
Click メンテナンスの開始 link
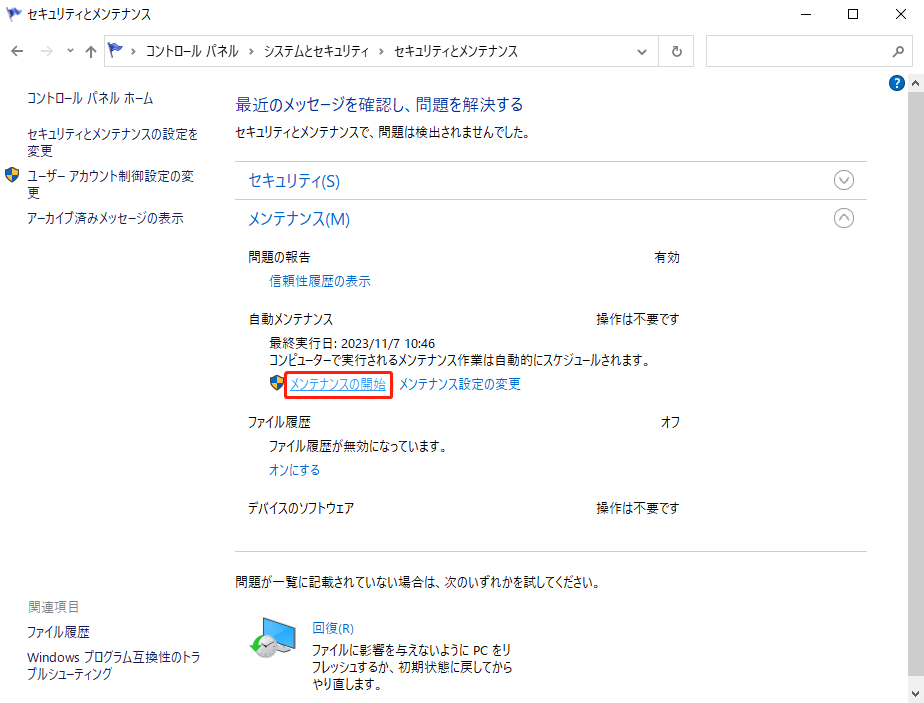[x=338, y=384]
